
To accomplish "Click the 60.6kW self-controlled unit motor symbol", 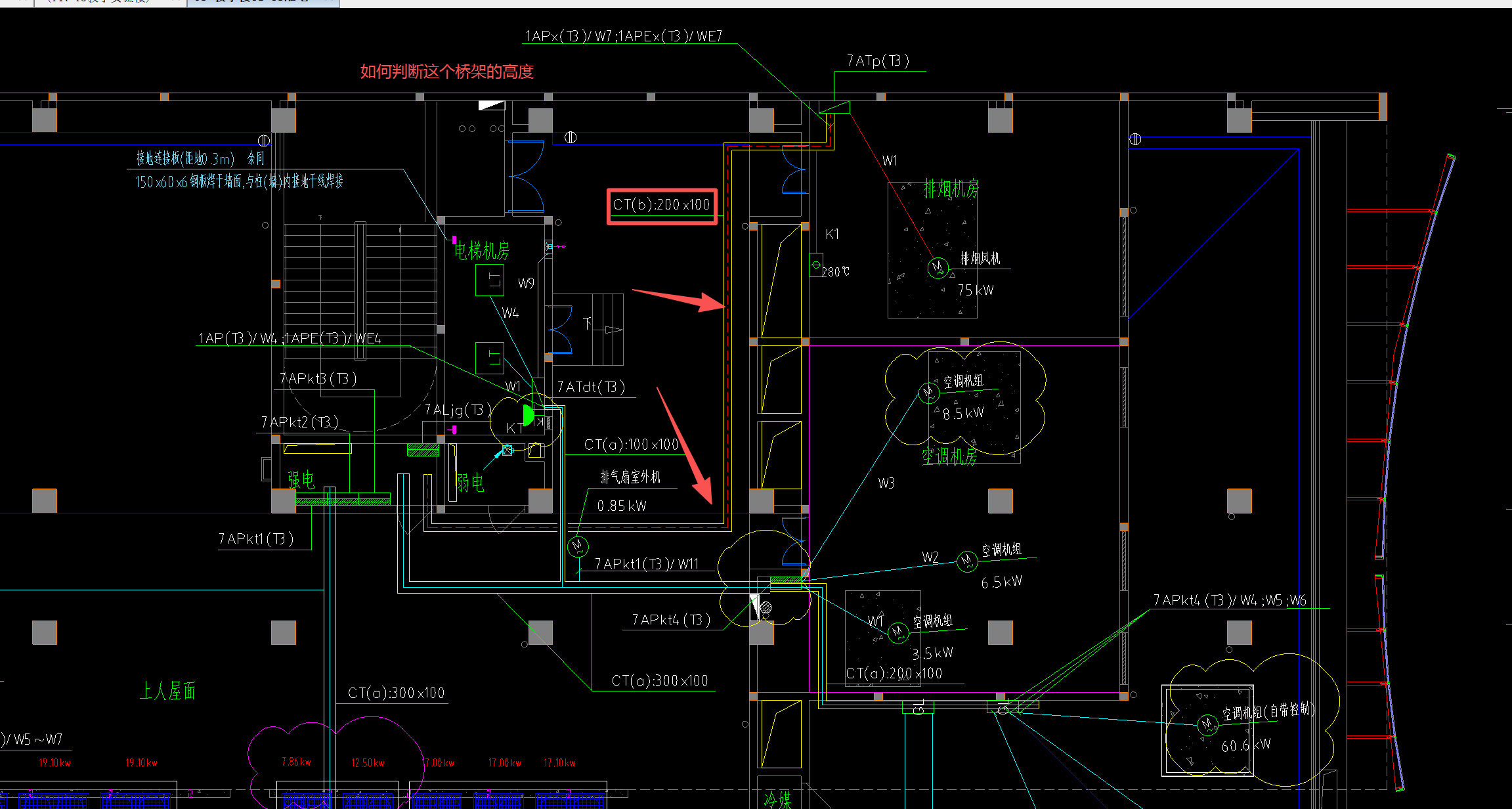I will [x=1207, y=725].
